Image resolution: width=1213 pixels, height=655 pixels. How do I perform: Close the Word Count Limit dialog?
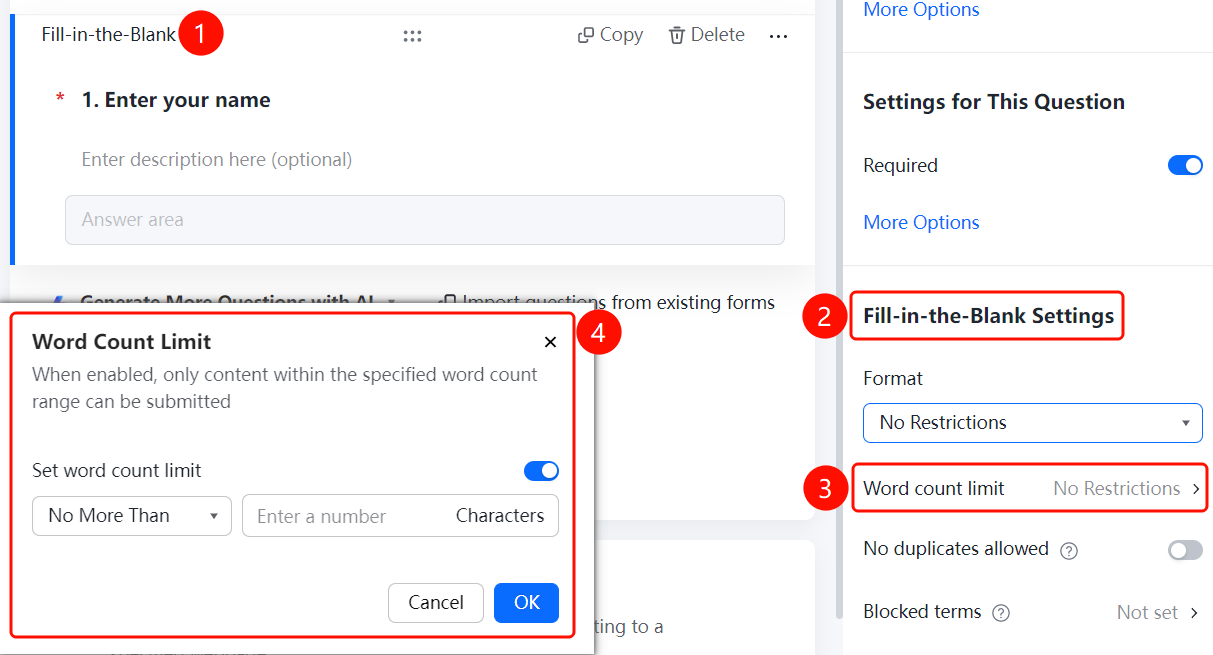click(x=550, y=342)
